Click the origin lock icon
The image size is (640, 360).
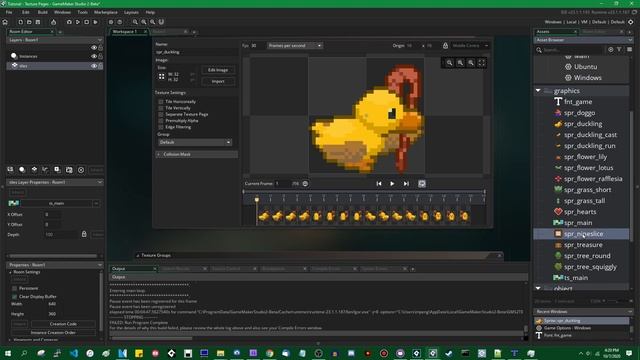(445, 46)
